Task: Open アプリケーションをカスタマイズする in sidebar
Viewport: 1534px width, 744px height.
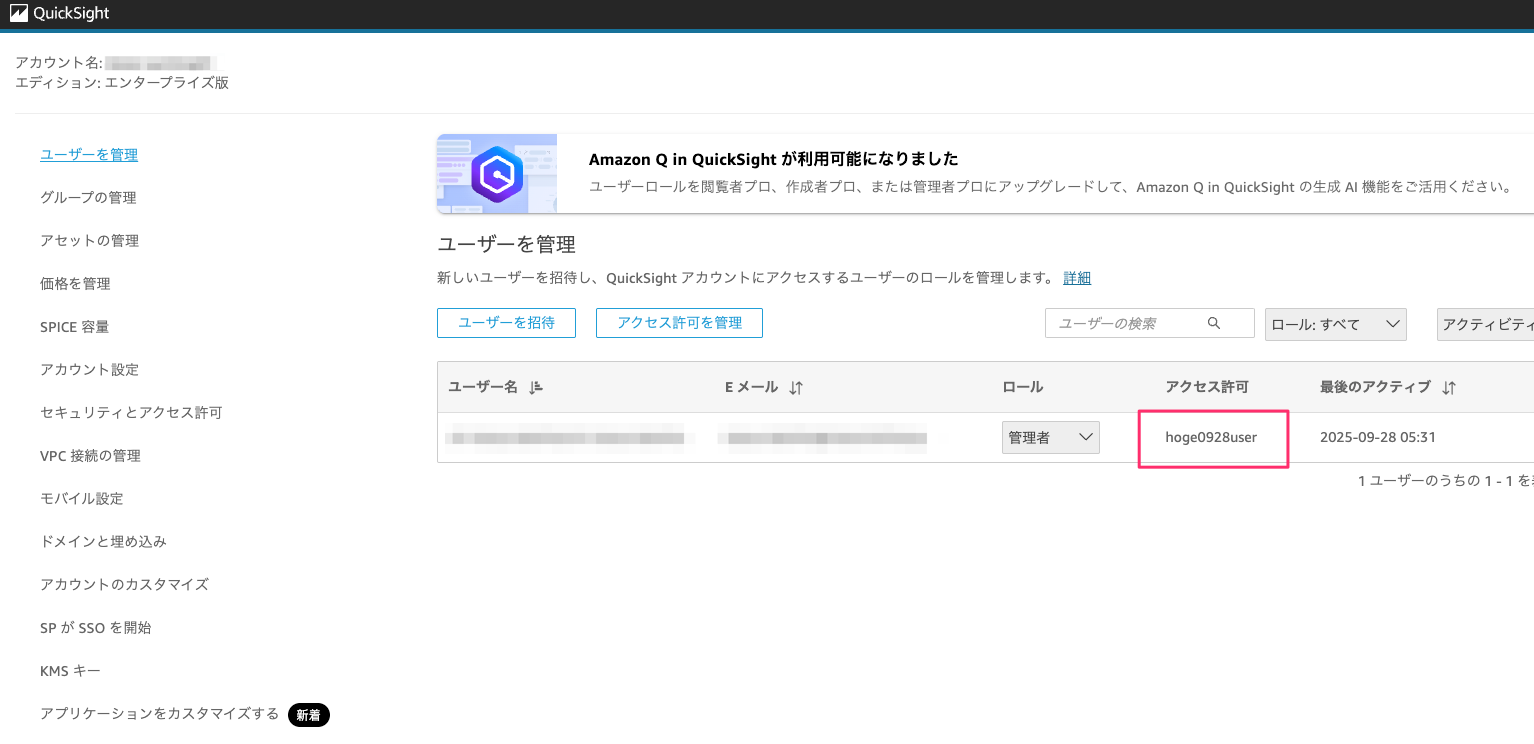Action: click(x=159, y=713)
